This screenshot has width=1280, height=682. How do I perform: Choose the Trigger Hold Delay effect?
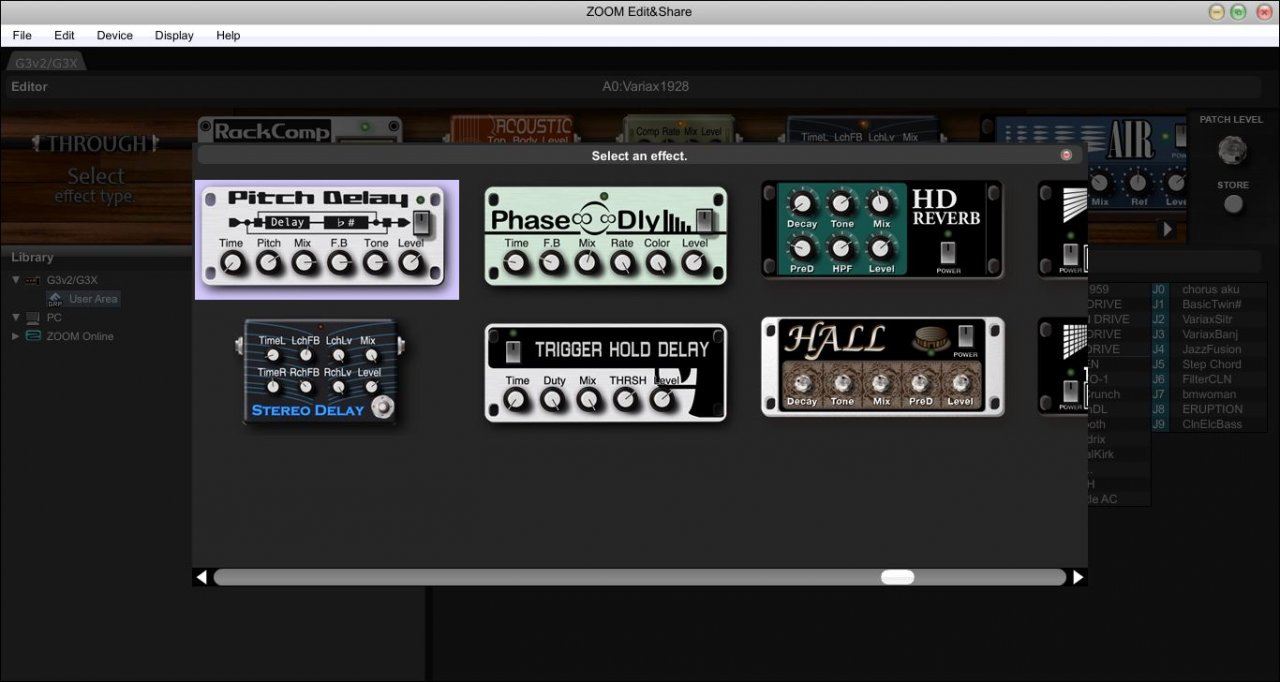(x=606, y=372)
